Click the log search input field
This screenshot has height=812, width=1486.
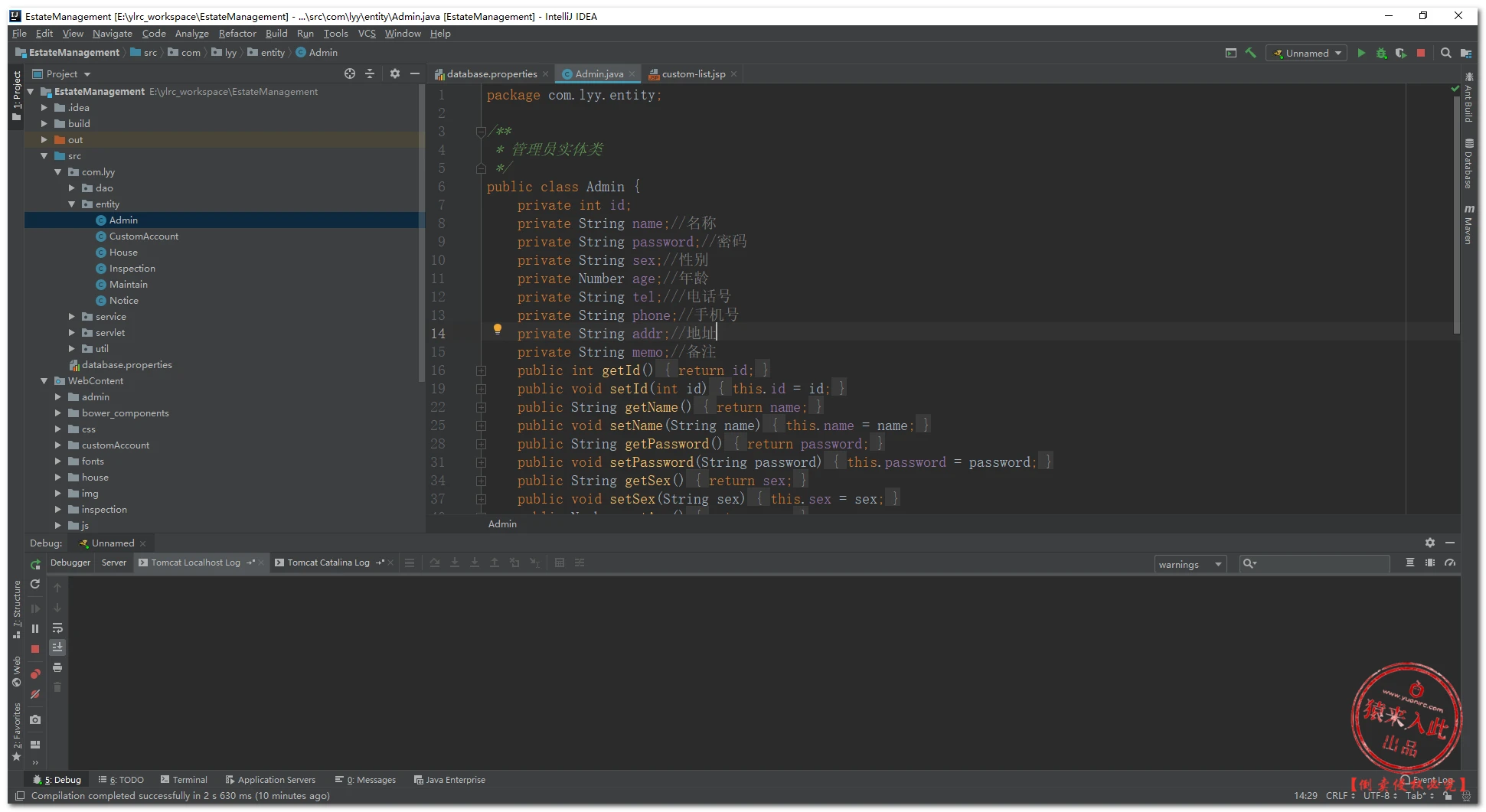click(x=1323, y=564)
